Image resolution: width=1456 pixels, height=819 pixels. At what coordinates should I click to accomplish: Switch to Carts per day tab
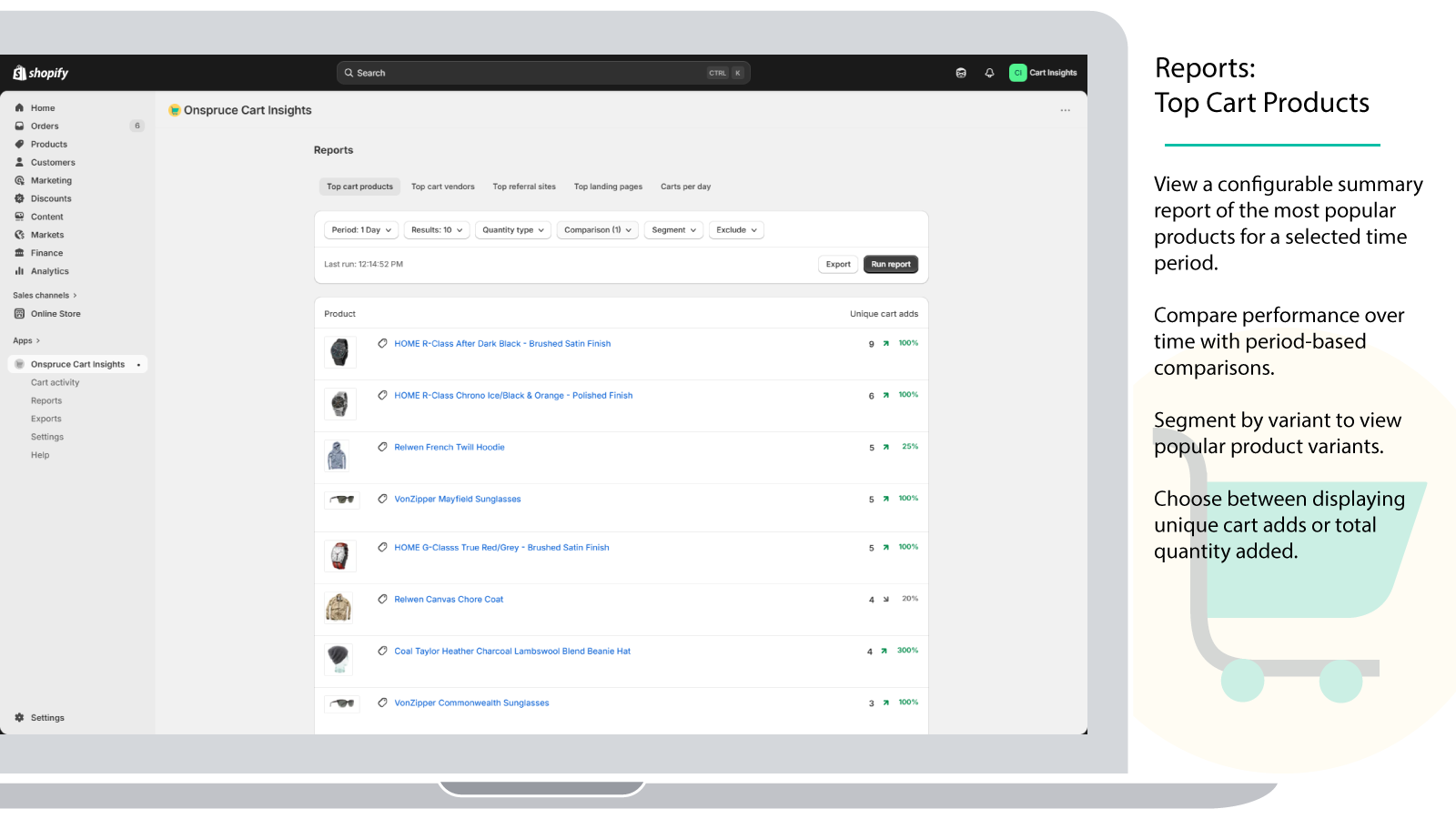(x=686, y=187)
